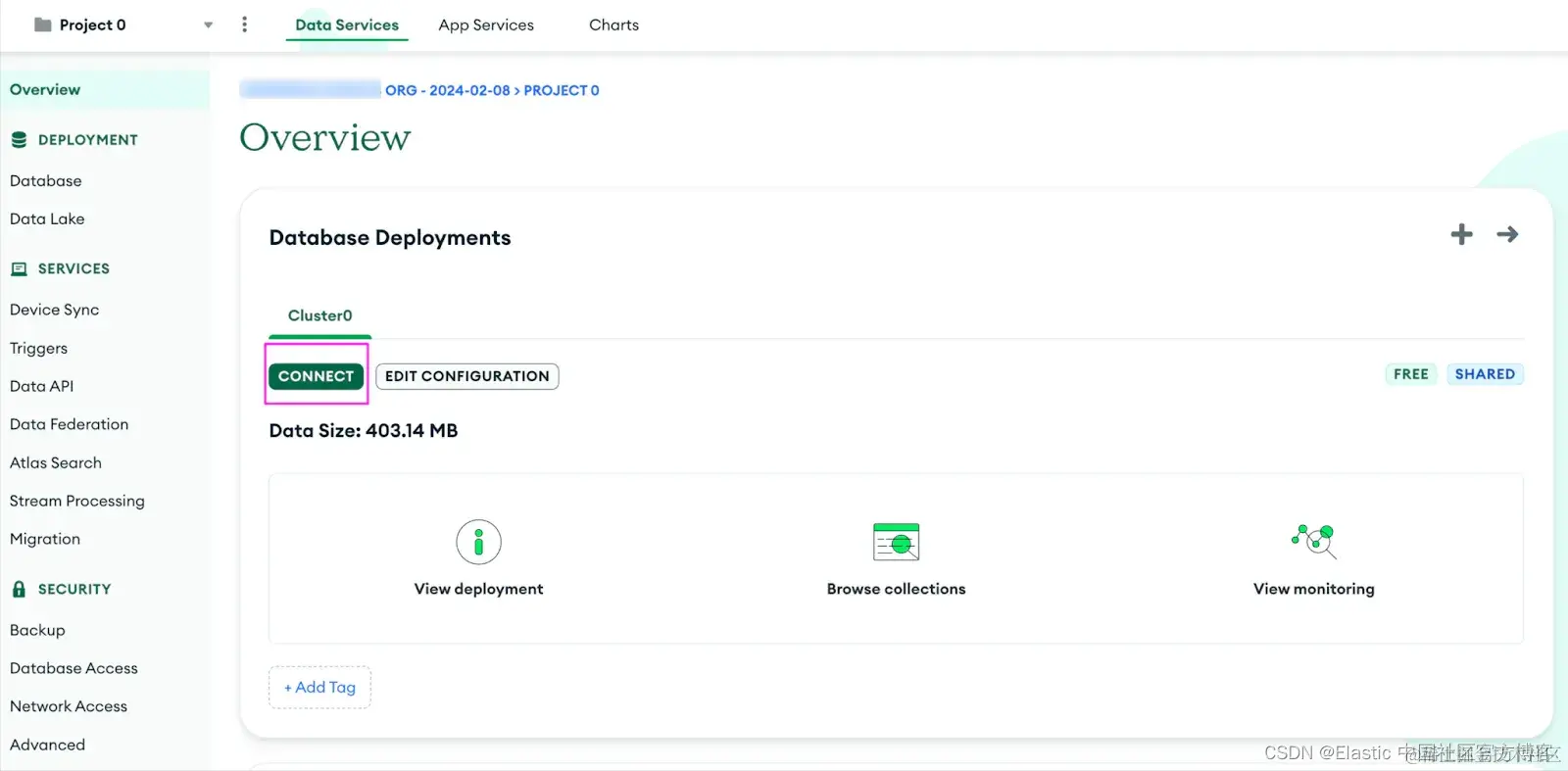Click the Browse collections icon
Image resolution: width=1568 pixels, height=771 pixels.
896,542
